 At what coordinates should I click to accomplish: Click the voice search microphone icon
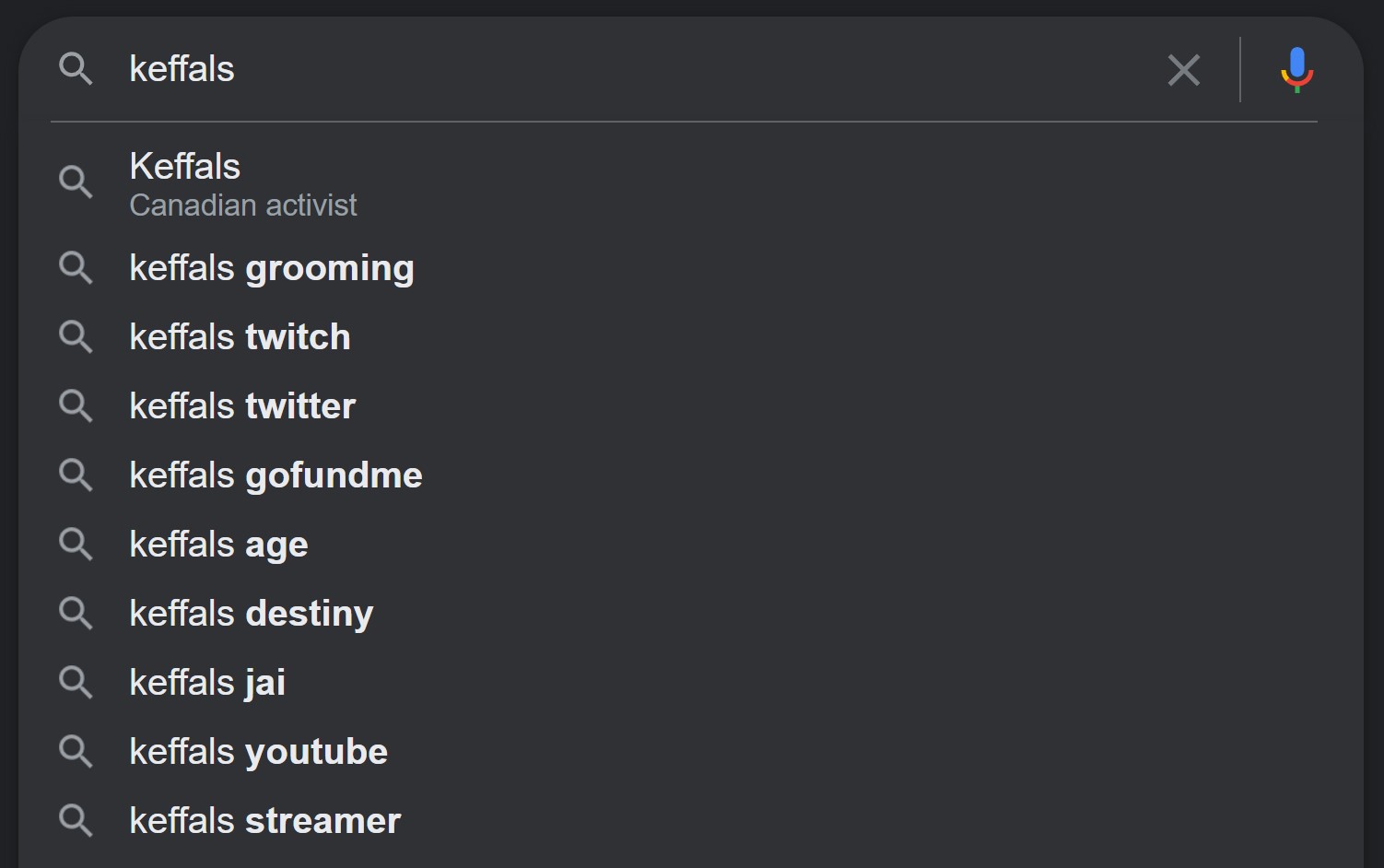tap(1296, 70)
